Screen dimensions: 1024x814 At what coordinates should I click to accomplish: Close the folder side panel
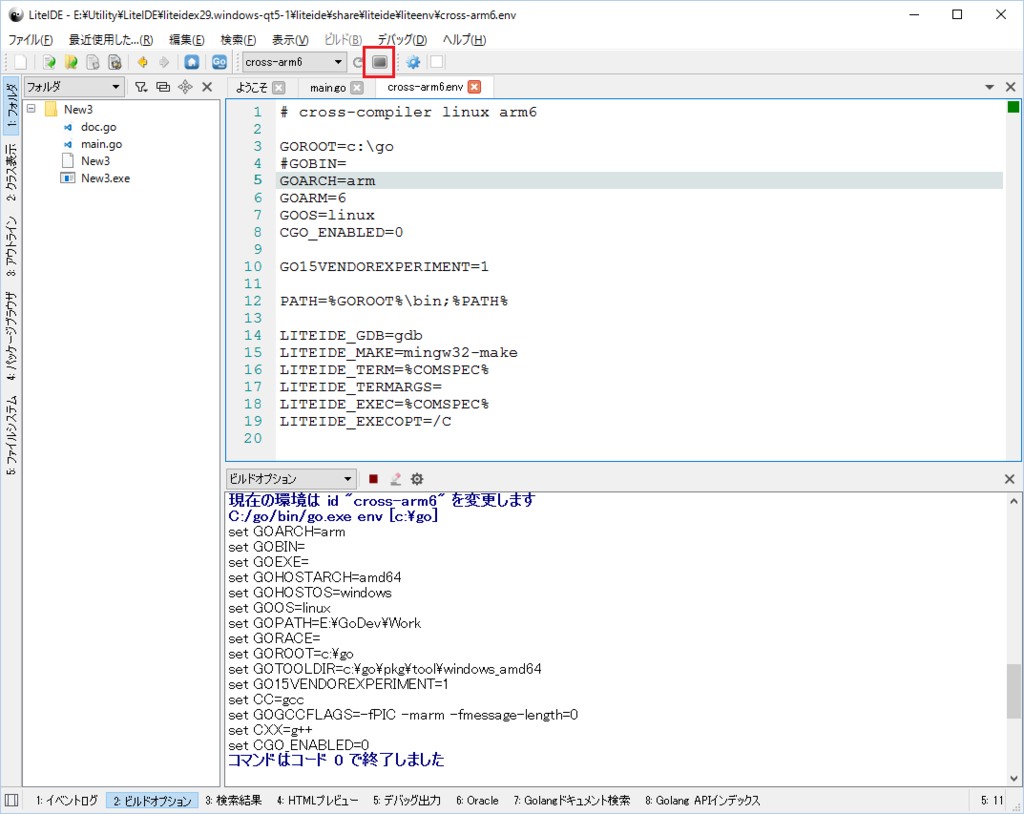point(207,86)
